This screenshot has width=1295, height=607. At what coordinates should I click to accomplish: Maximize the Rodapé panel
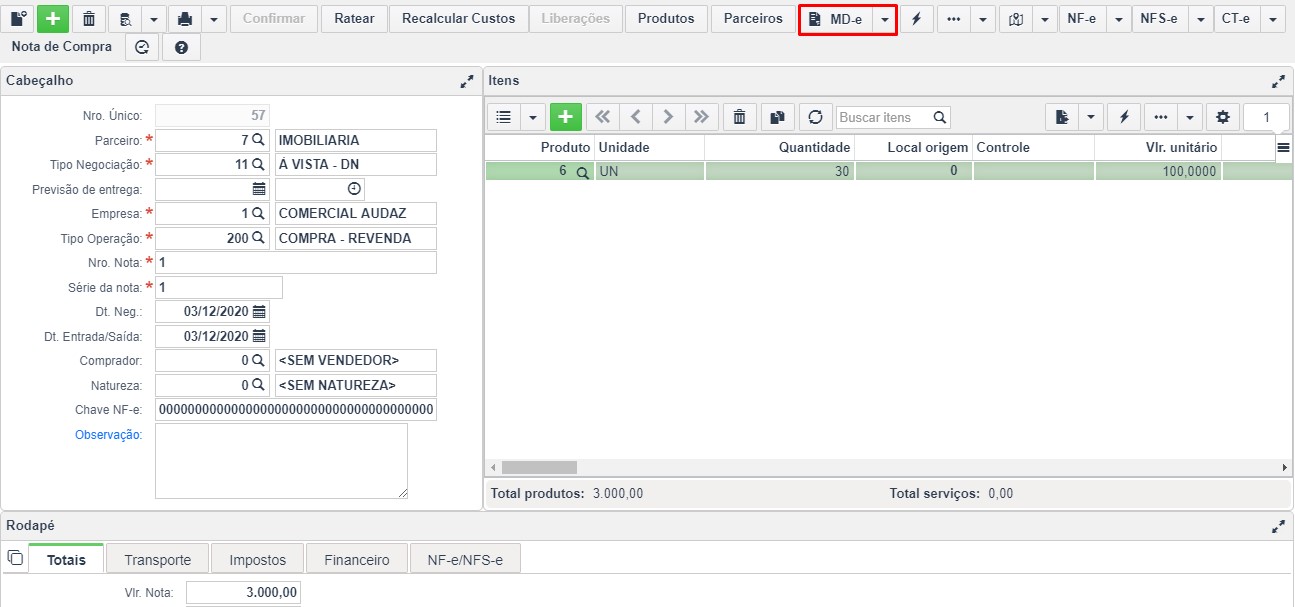pos(1278,526)
